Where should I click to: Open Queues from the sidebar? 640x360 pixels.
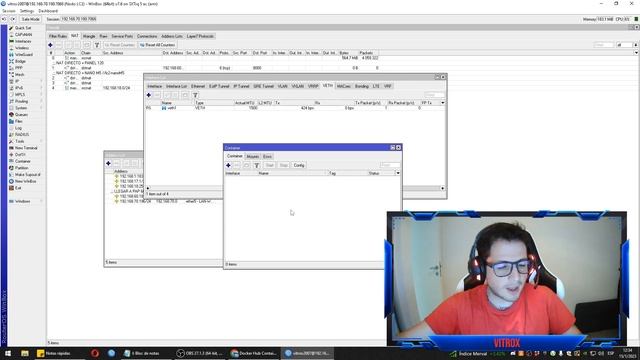tap(21, 114)
